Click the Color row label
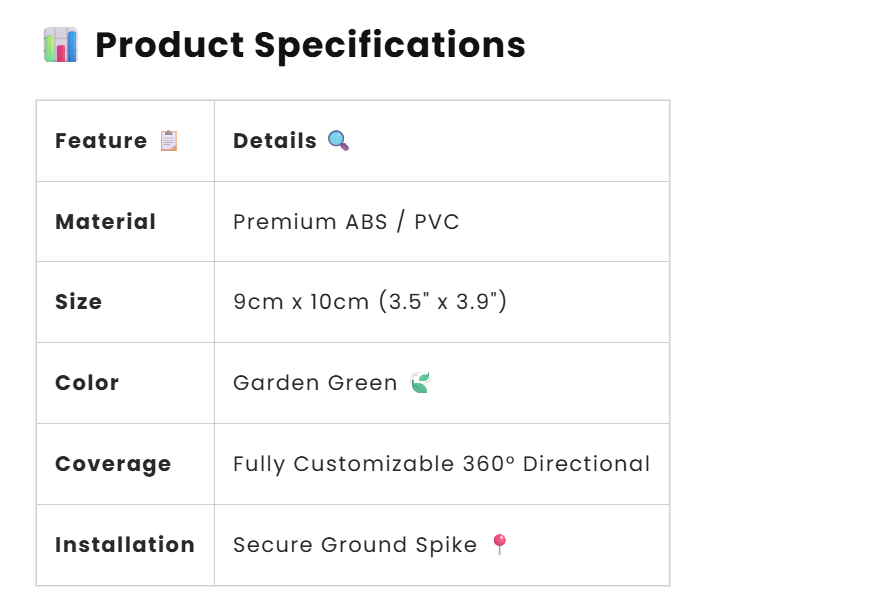The image size is (891, 600). coord(87,383)
